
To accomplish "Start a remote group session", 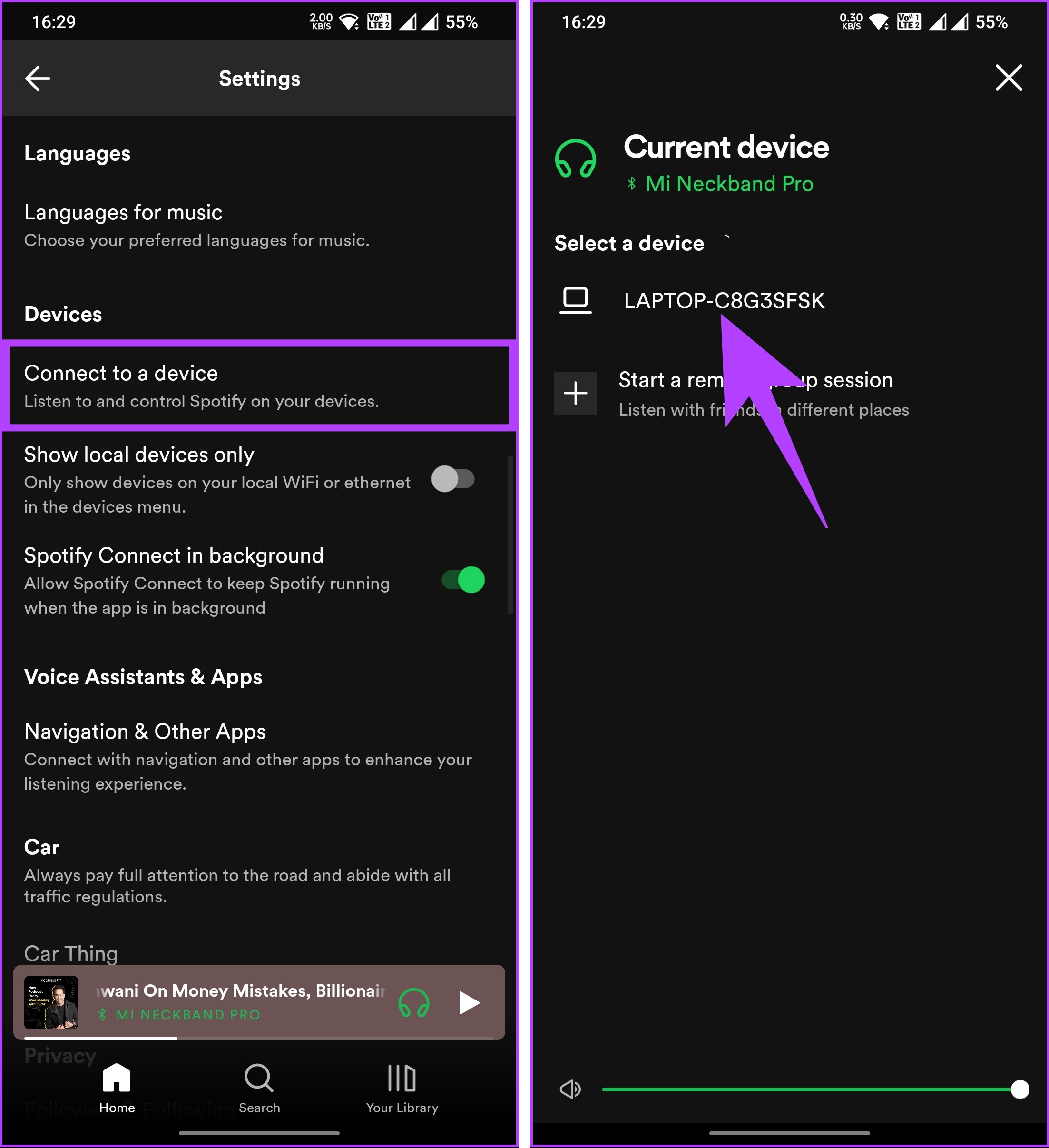I will [763, 394].
